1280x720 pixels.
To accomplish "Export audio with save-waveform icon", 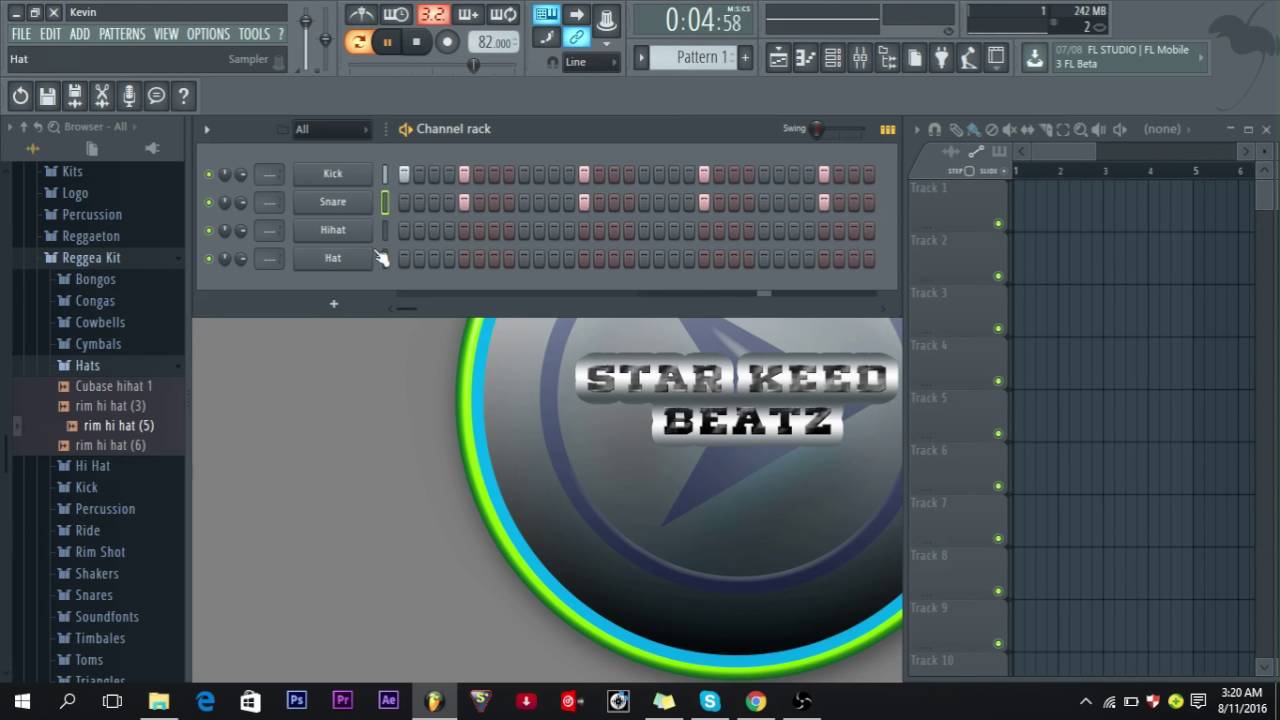I will pyautogui.click(x=74, y=96).
